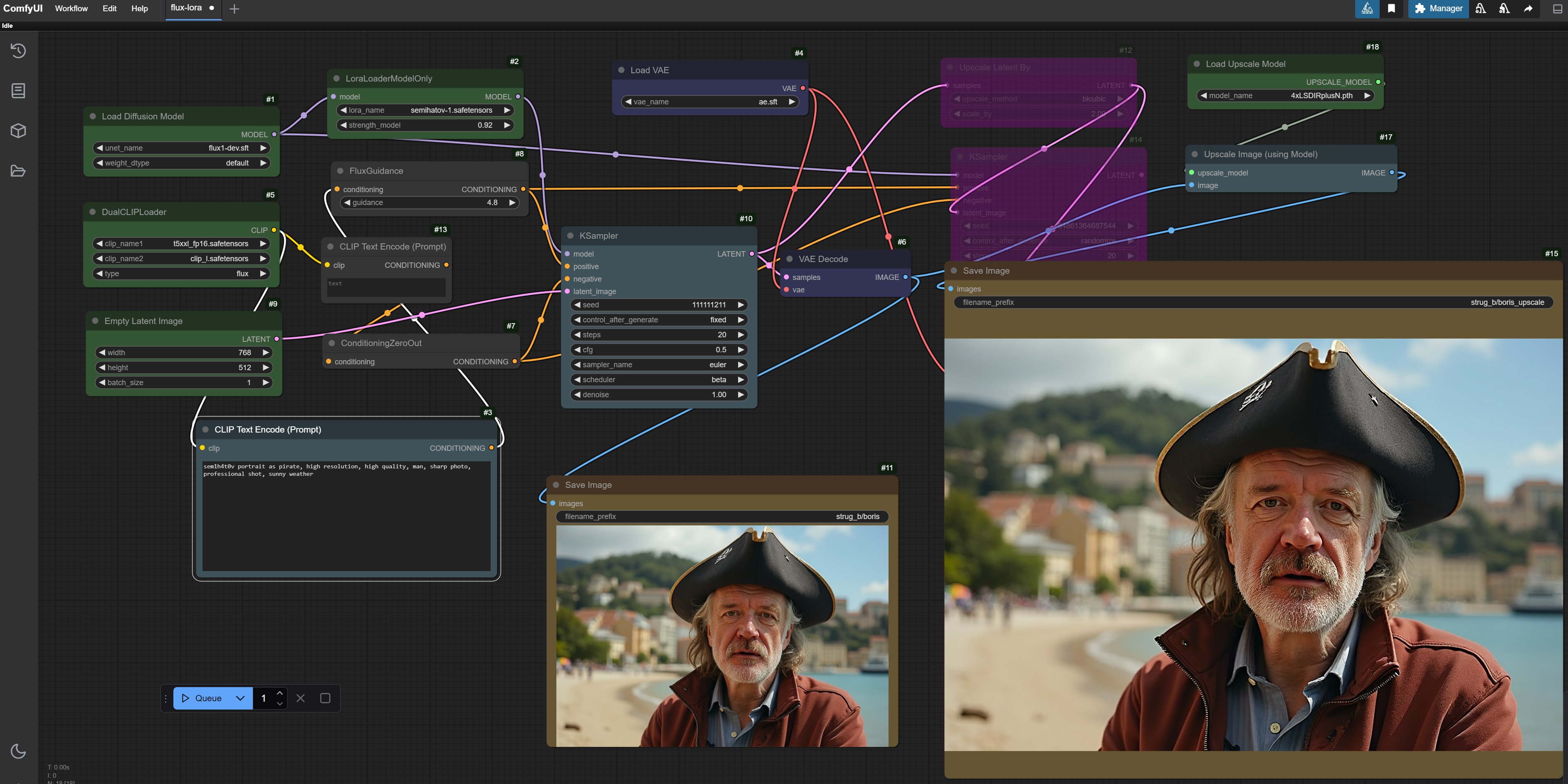The image size is (1568, 784).
Task: Click the UPSCALE_MODEL output socket
Action: point(1378,82)
